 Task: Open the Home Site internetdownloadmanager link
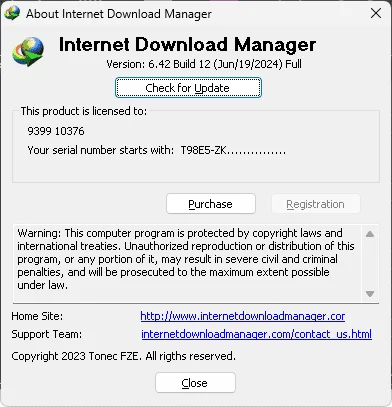pos(243,316)
